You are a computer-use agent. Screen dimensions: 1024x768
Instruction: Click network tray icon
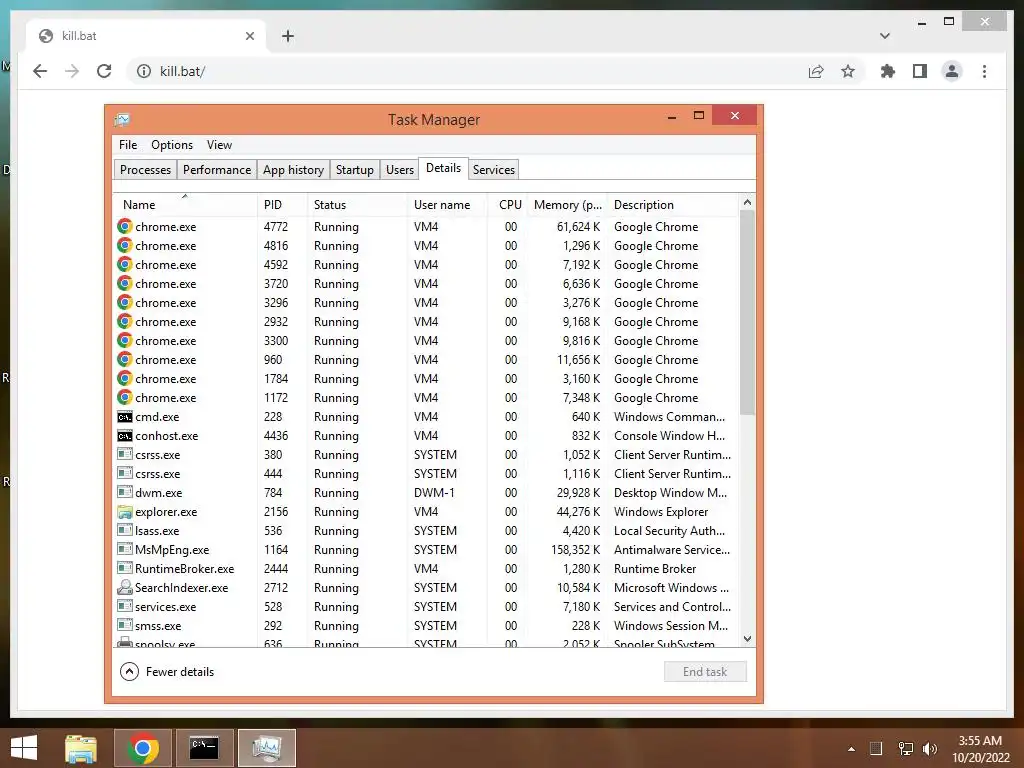(x=905, y=748)
